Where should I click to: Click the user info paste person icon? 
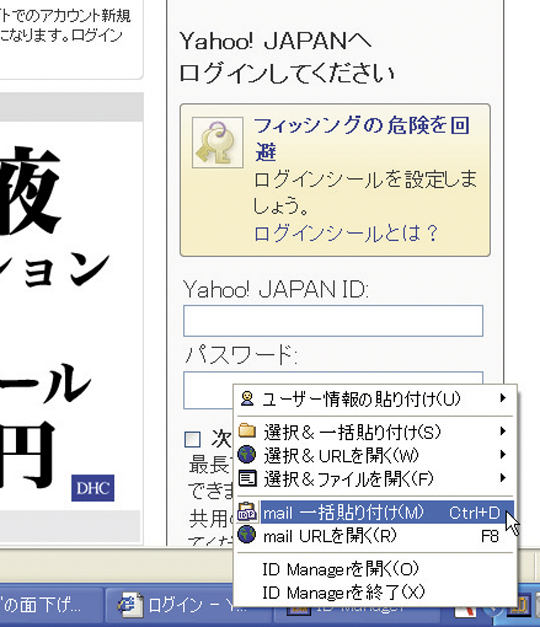(x=247, y=399)
